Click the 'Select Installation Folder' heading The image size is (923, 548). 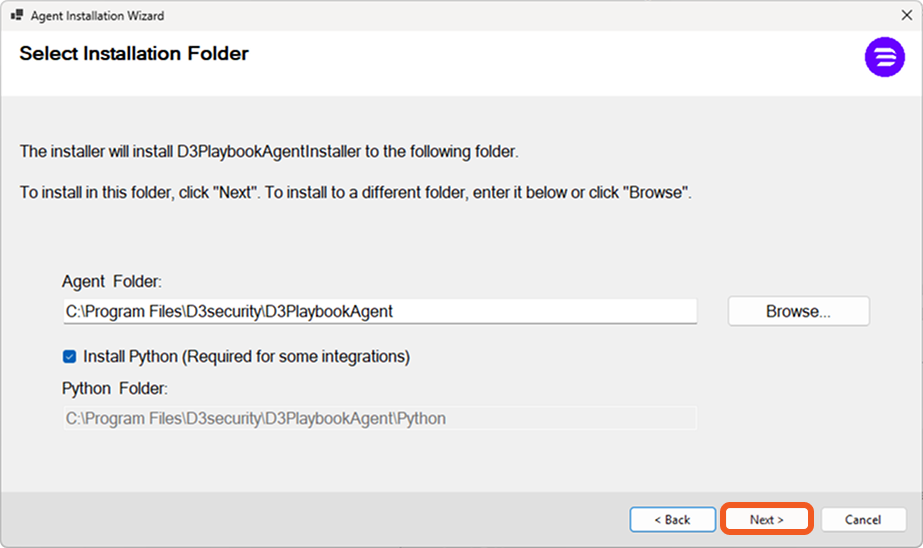pos(134,54)
